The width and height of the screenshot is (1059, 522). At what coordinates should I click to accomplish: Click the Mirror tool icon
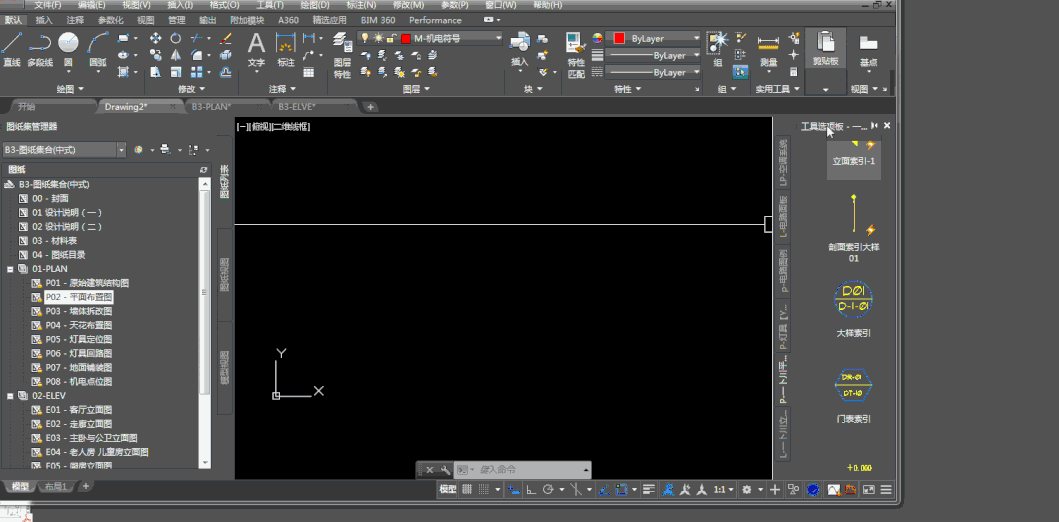tap(176, 55)
